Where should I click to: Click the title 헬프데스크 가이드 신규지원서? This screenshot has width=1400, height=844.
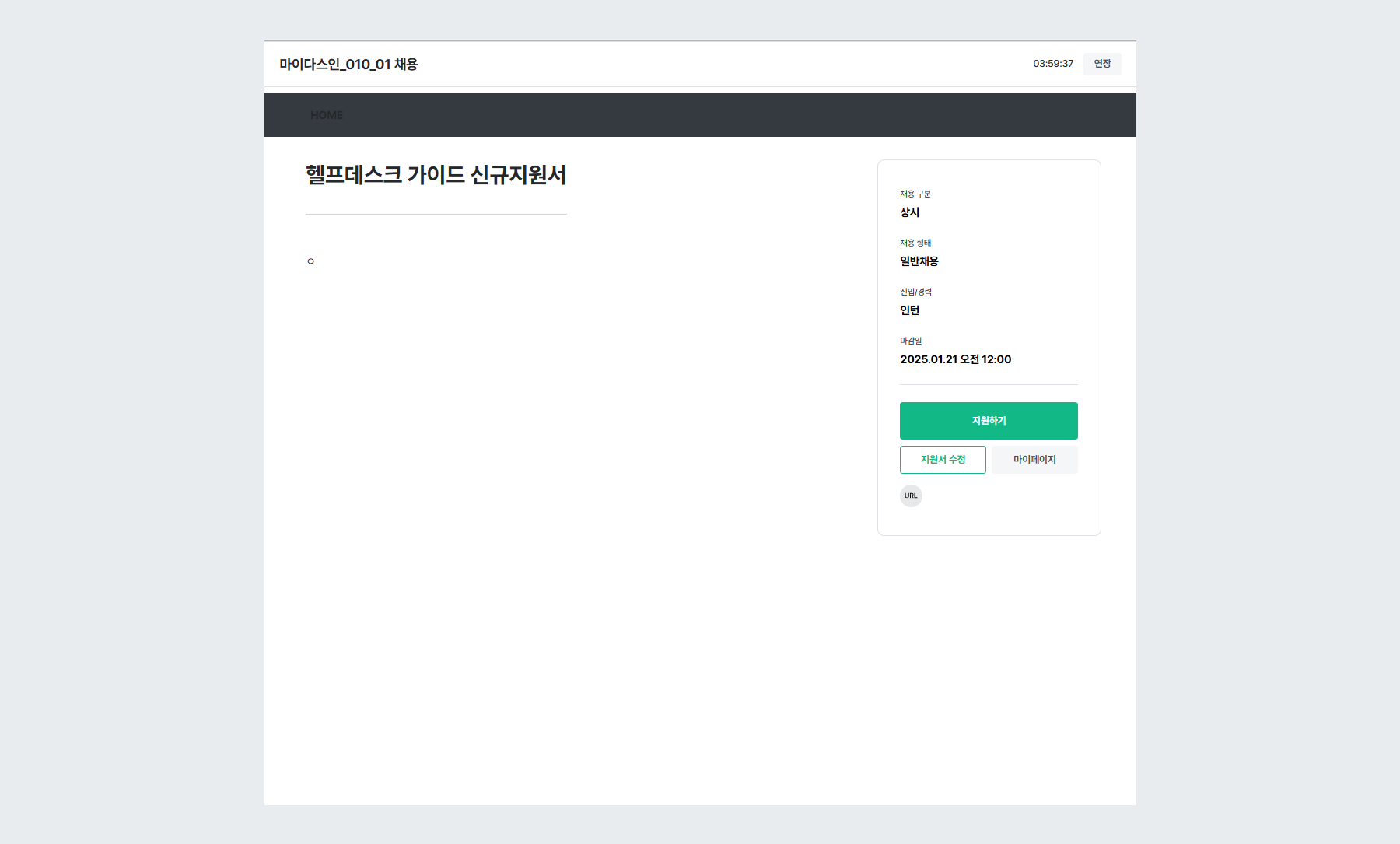tap(436, 176)
